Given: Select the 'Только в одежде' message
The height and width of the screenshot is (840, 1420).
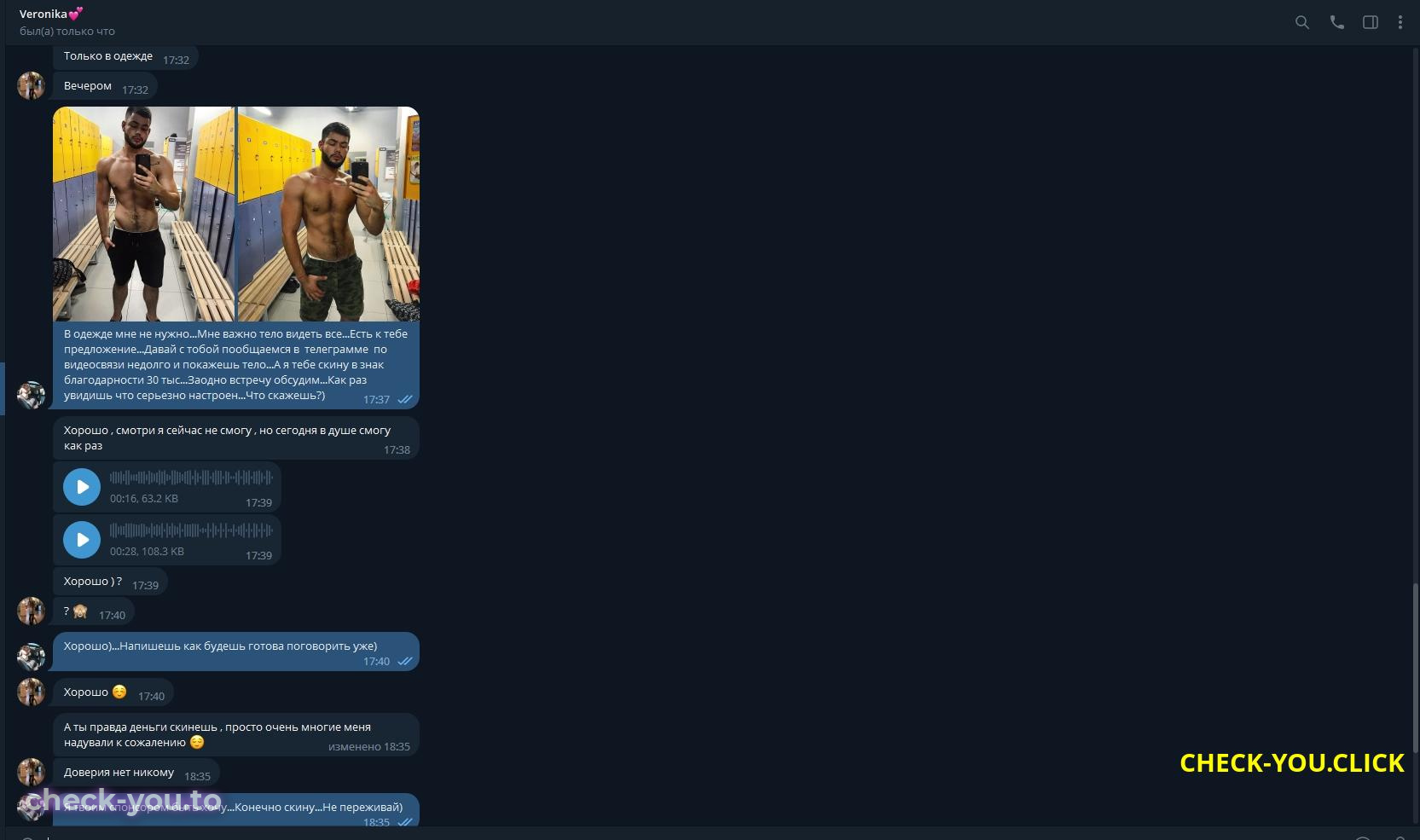Looking at the screenshot, I should pyautogui.click(x=125, y=57).
